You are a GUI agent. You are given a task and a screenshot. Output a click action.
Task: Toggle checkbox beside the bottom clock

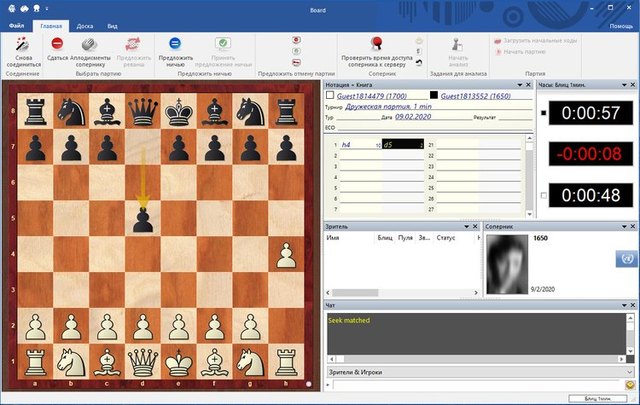[x=543, y=195]
